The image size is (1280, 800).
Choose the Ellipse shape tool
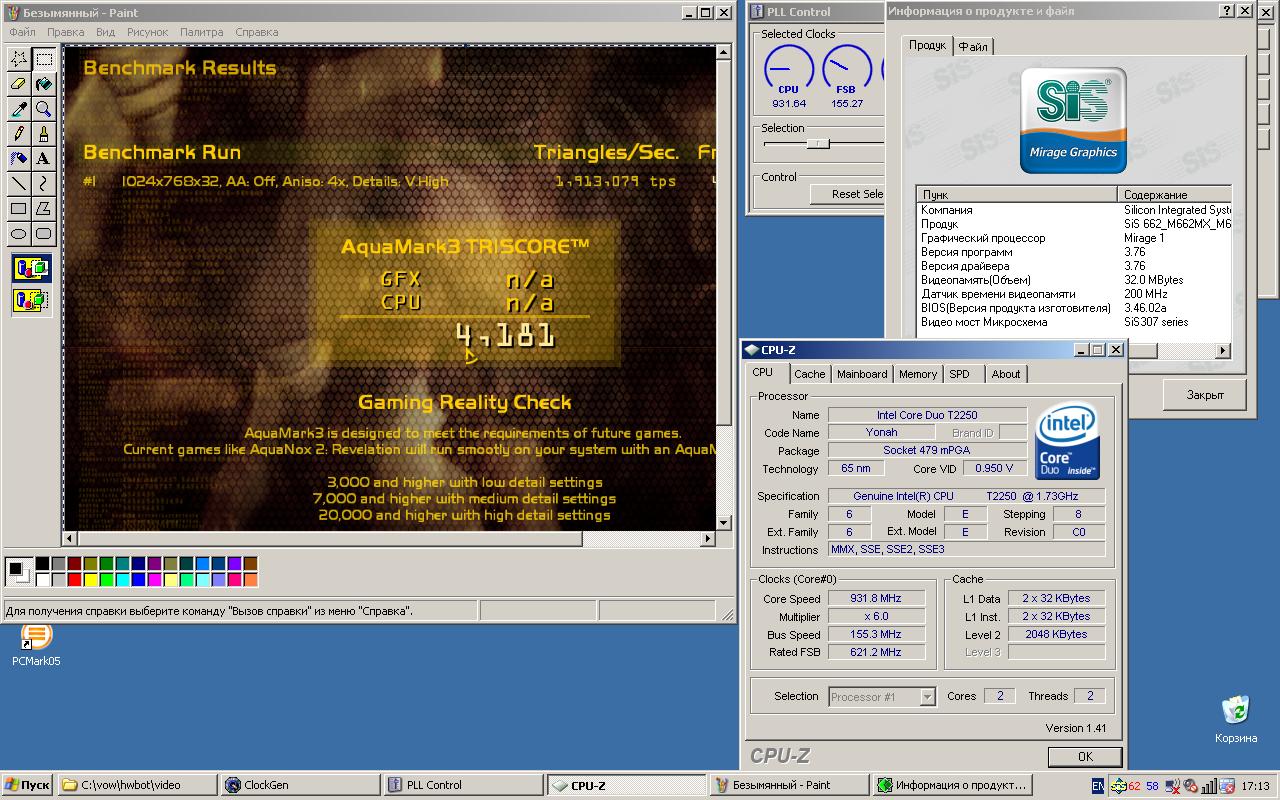18,234
